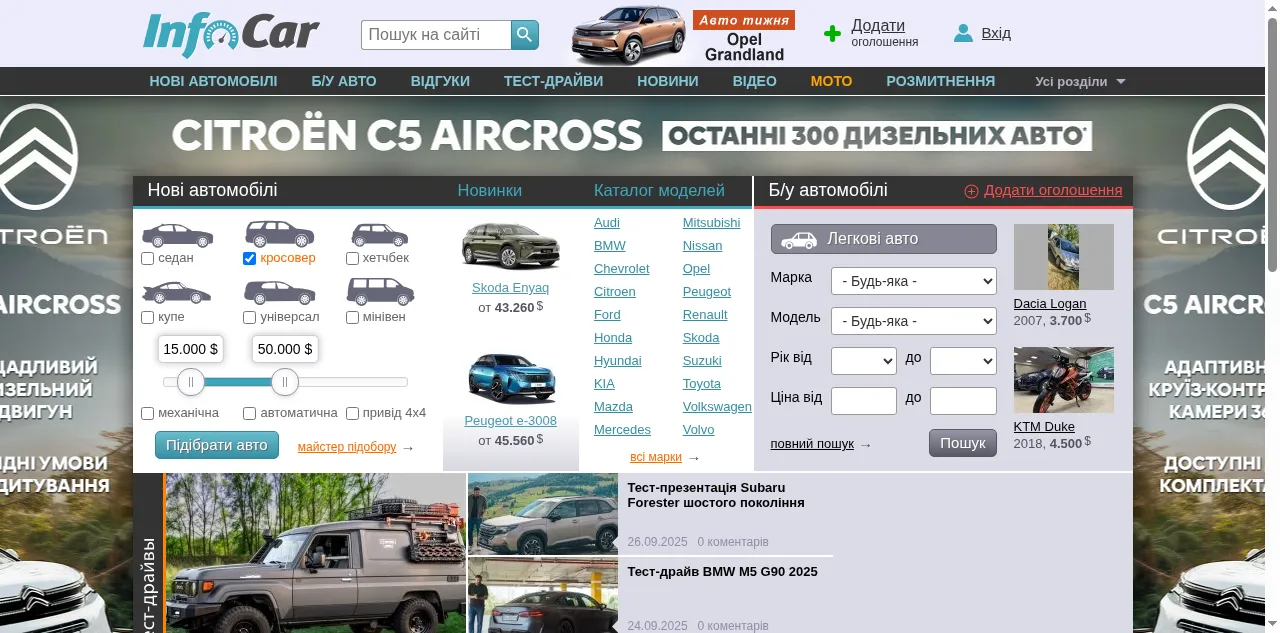Check the хетчбек checkbox
The width and height of the screenshot is (1280, 633).
coord(352,258)
